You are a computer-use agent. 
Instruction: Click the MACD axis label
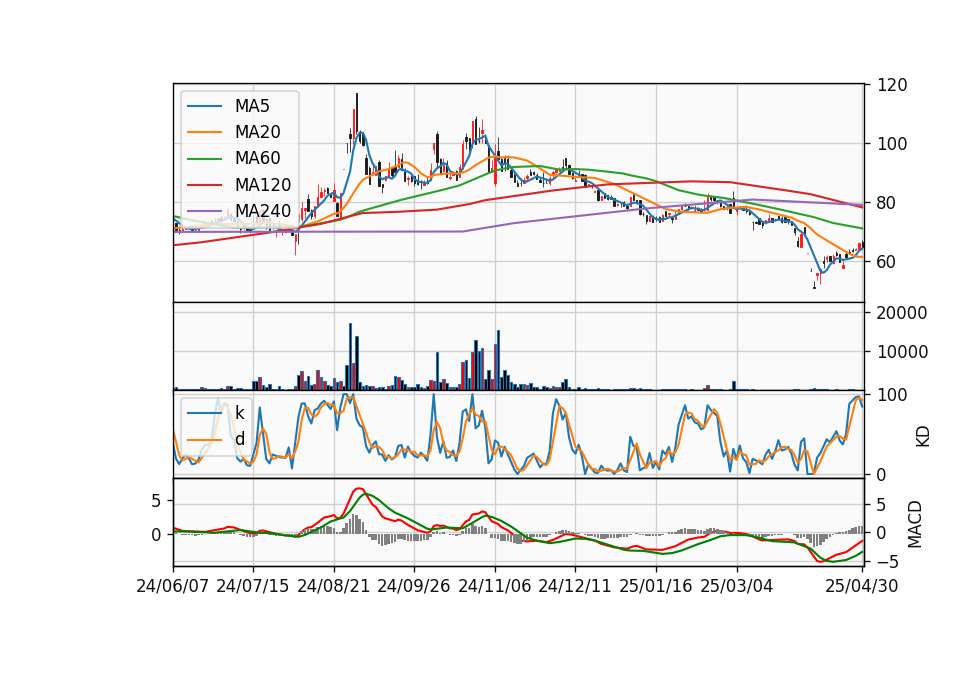coord(914,524)
